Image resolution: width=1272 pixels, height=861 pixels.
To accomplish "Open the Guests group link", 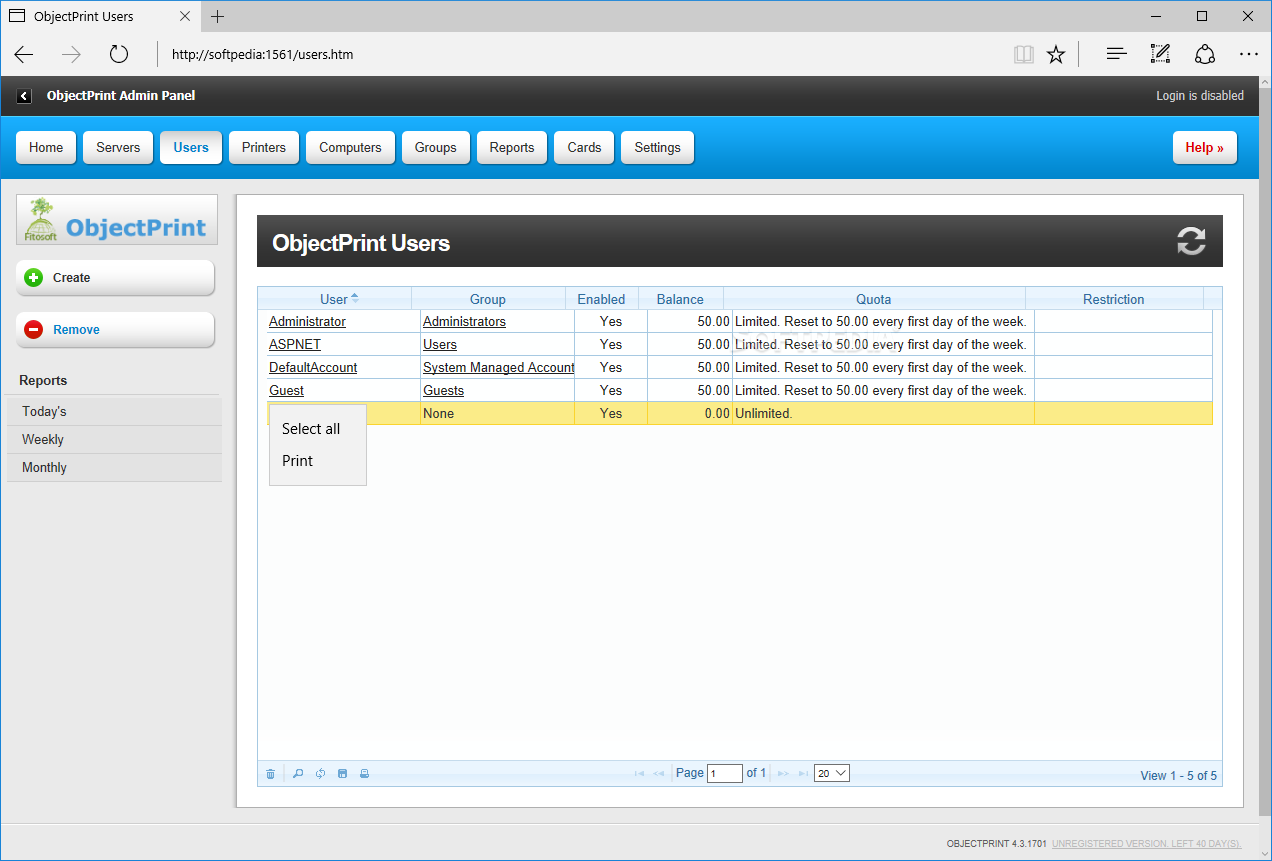I will point(443,391).
